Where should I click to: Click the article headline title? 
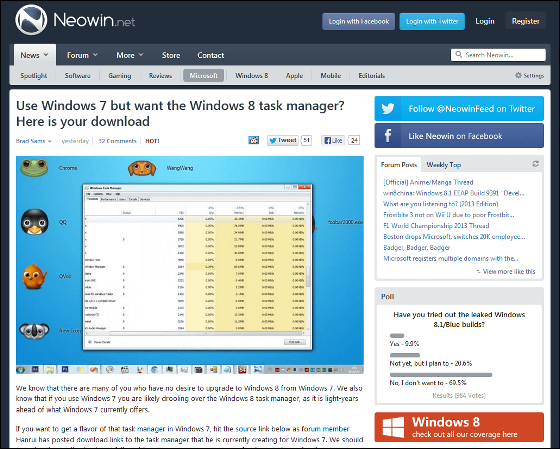(180, 113)
